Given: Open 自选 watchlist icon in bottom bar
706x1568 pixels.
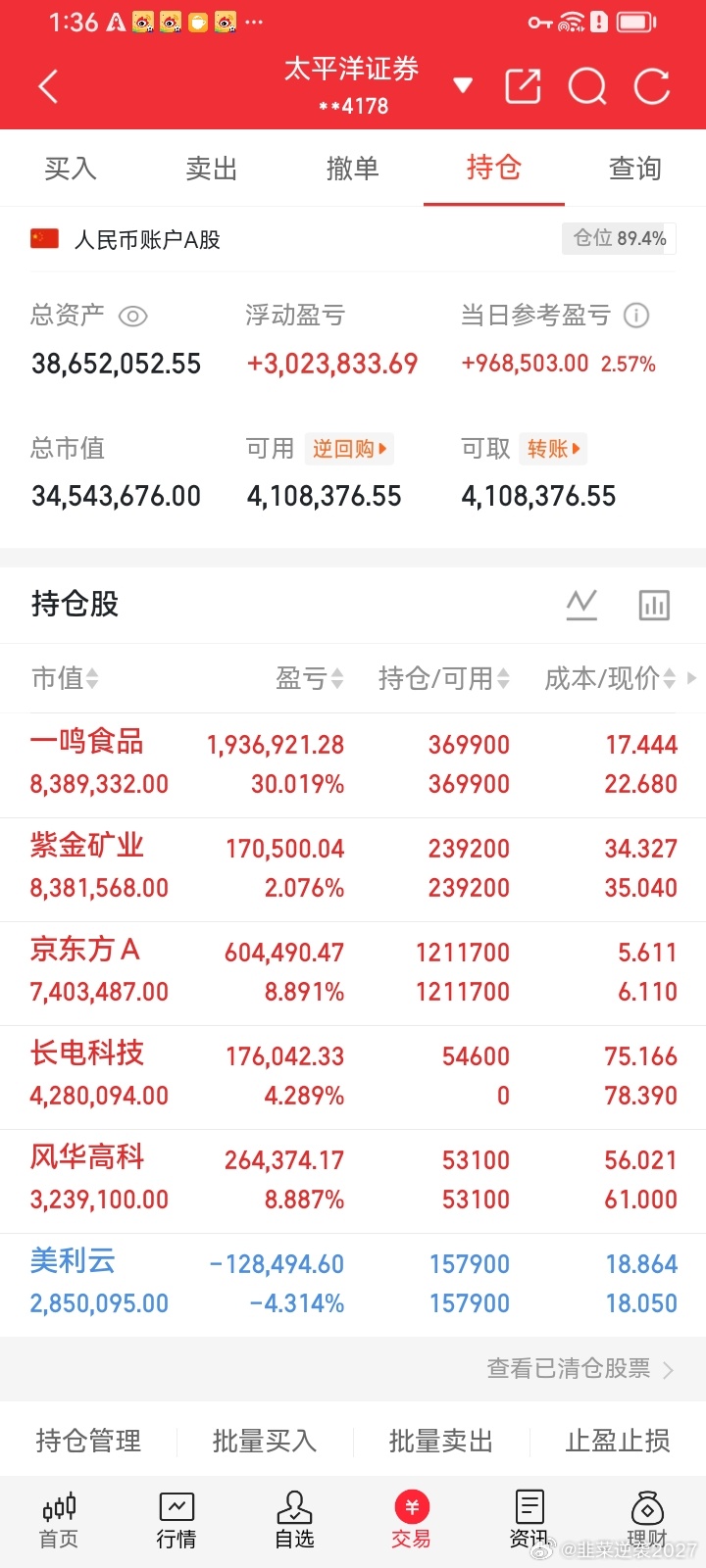Looking at the screenshot, I should click(294, 1520).
